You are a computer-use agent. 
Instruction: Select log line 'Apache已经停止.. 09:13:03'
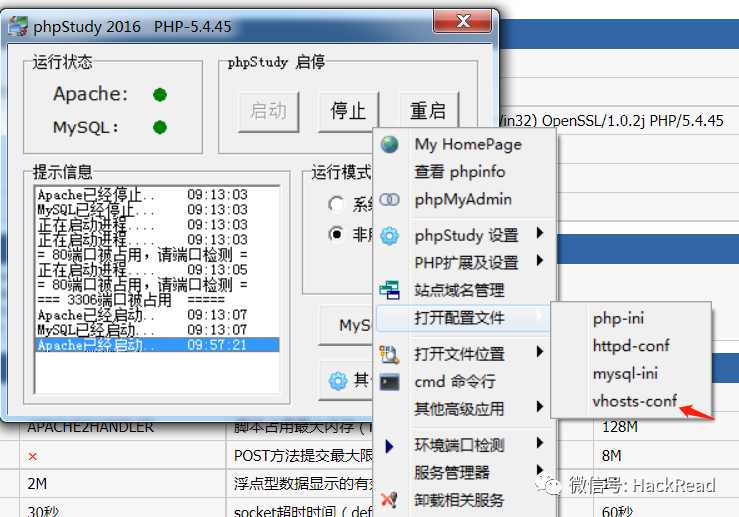[x=157, y=195]
